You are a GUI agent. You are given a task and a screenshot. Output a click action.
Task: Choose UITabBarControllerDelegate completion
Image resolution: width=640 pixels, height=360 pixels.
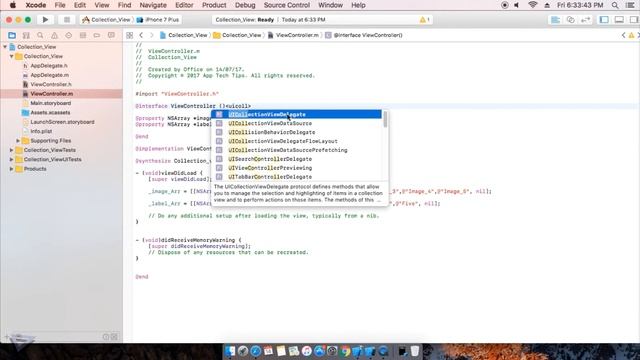[297, 177]
